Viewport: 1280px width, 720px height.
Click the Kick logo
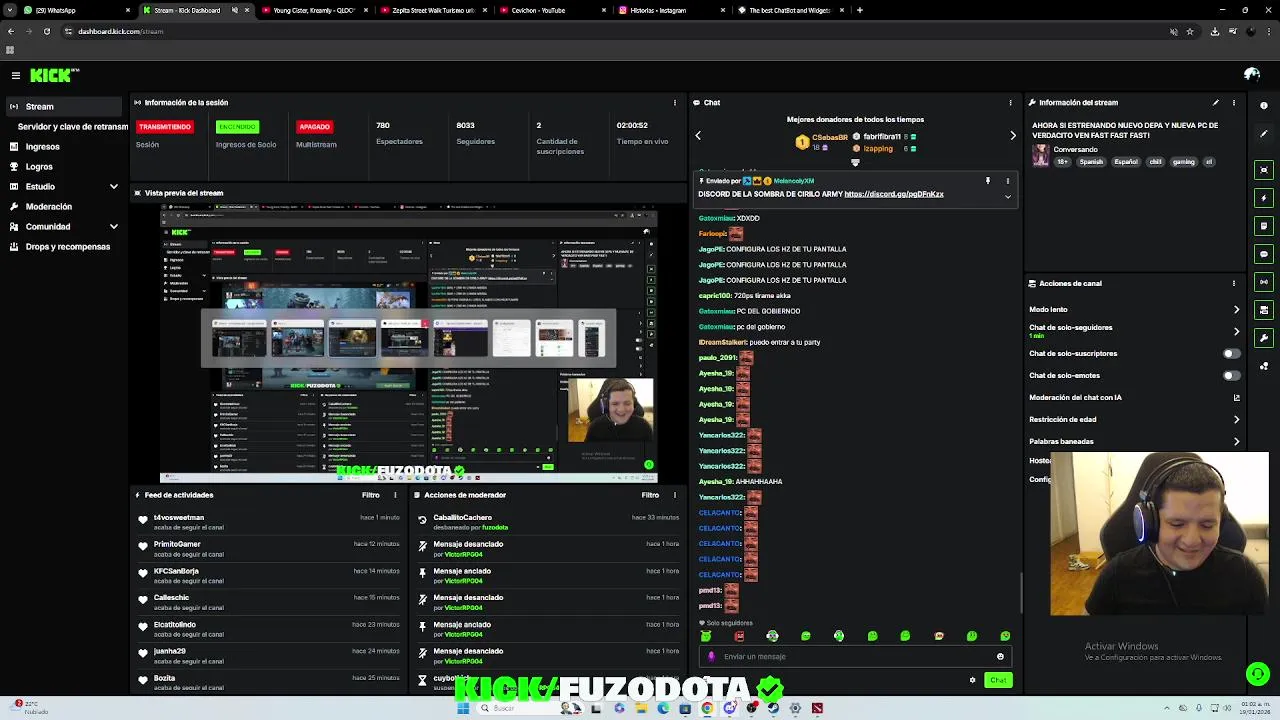point(54,75)
